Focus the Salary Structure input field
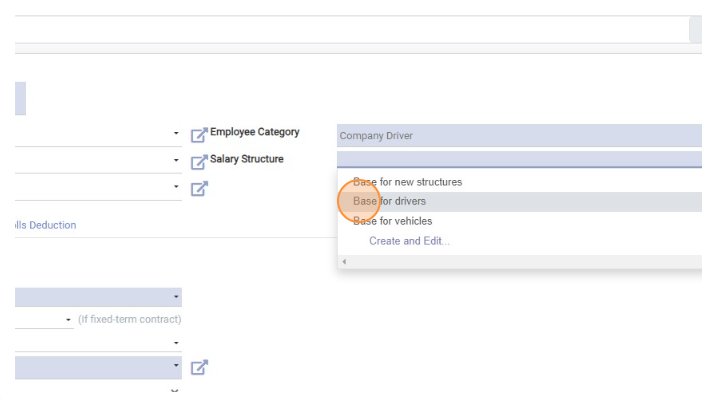The width and height of the screenshot is (716, 399). 519,159
